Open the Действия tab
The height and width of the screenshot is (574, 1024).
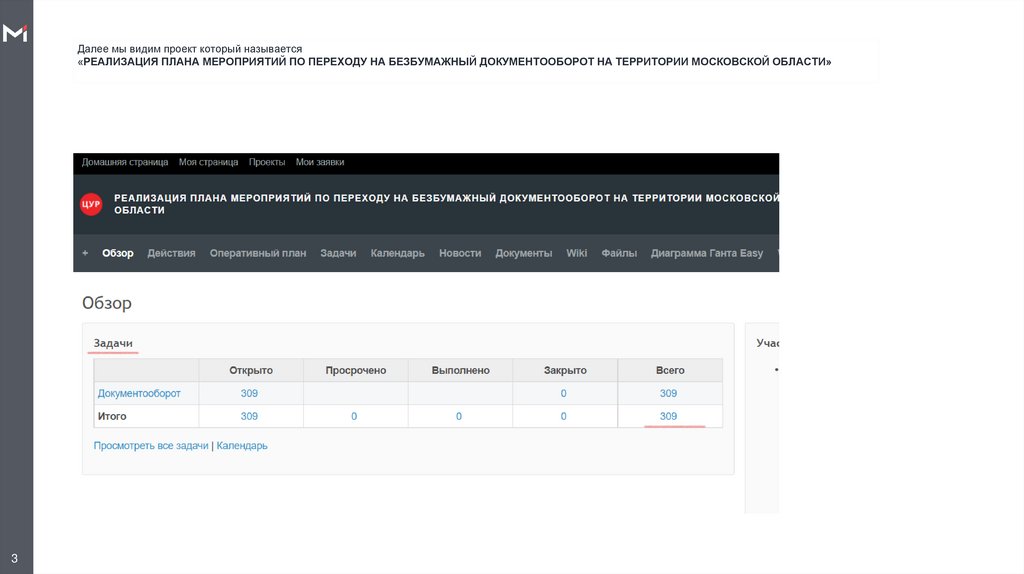point(171,253)
